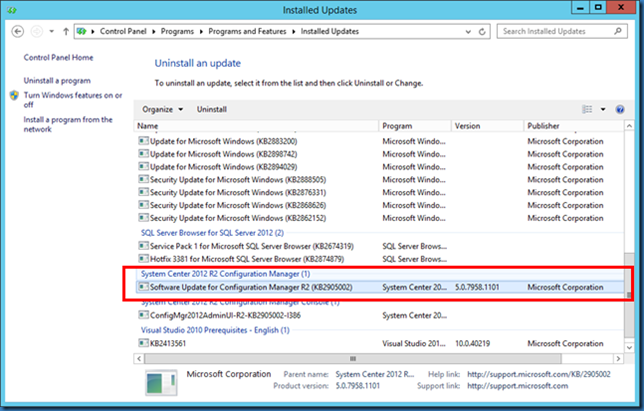Click the details pane program thumbnail
Image resolution: width=644 pixels, height=411 pixels.
[x=161, y=382]
